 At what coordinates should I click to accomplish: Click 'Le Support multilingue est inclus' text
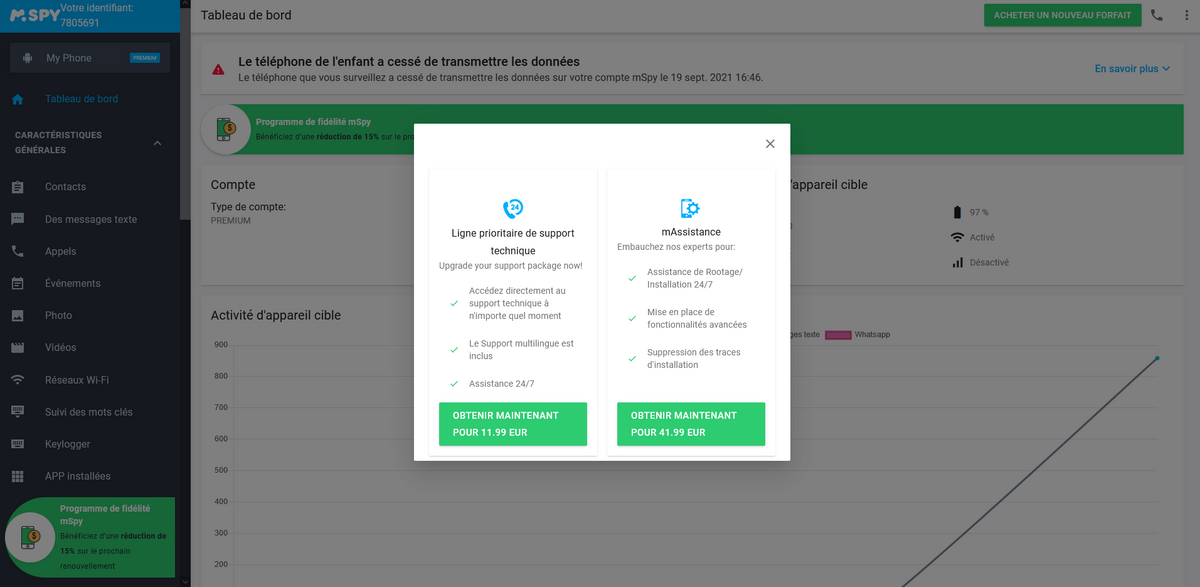click(521, 350)
